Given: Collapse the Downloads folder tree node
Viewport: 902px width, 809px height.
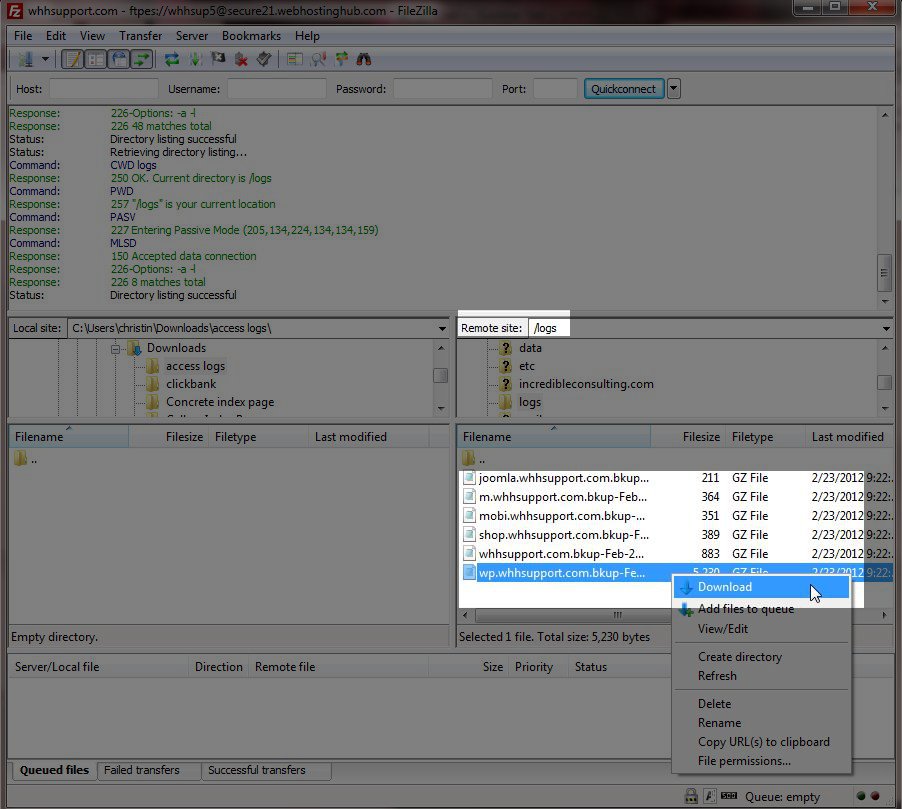Looking at the screenshot, I should coord(117,348).
